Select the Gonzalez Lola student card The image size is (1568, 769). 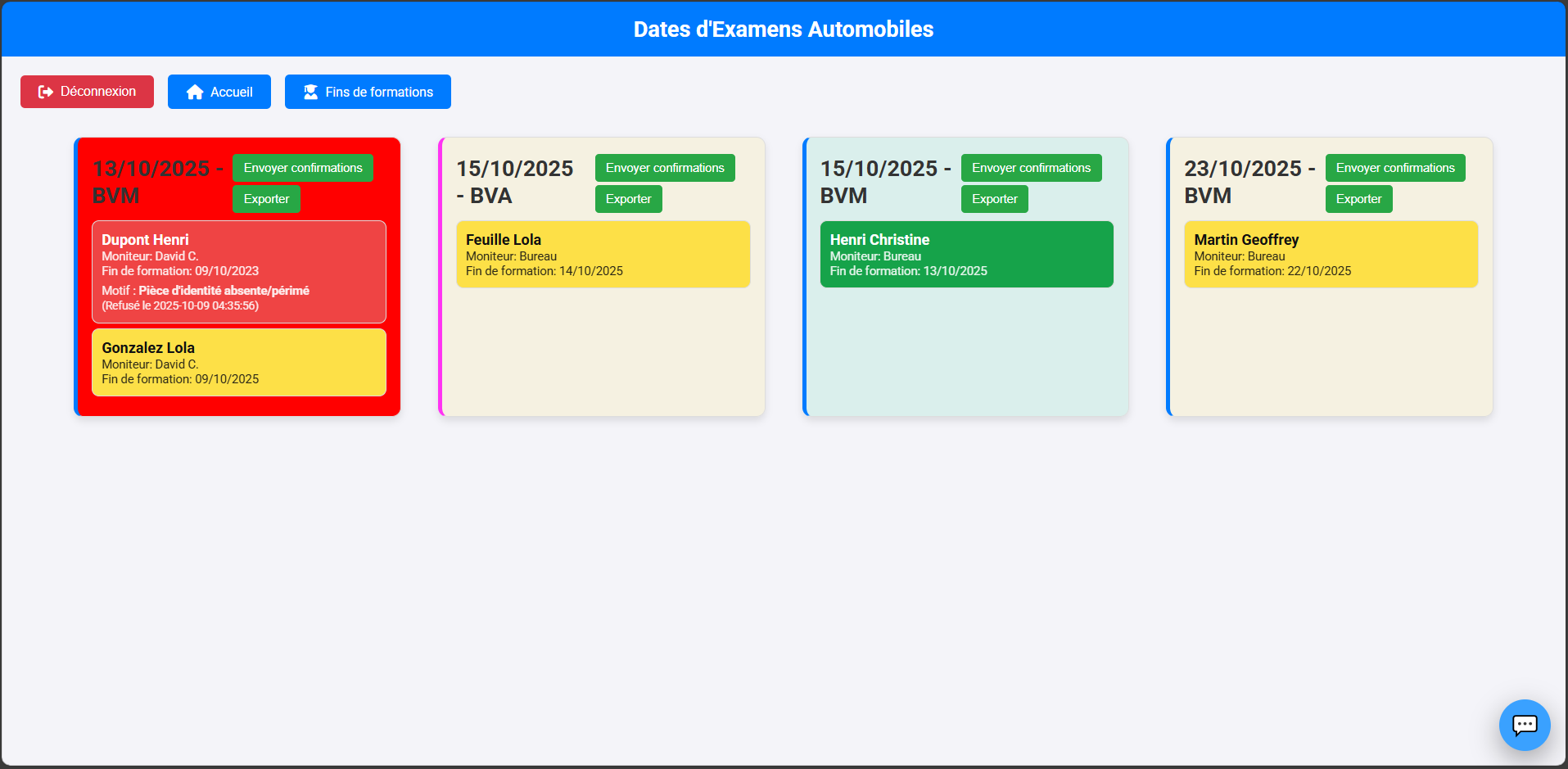(x=238, y=363)
